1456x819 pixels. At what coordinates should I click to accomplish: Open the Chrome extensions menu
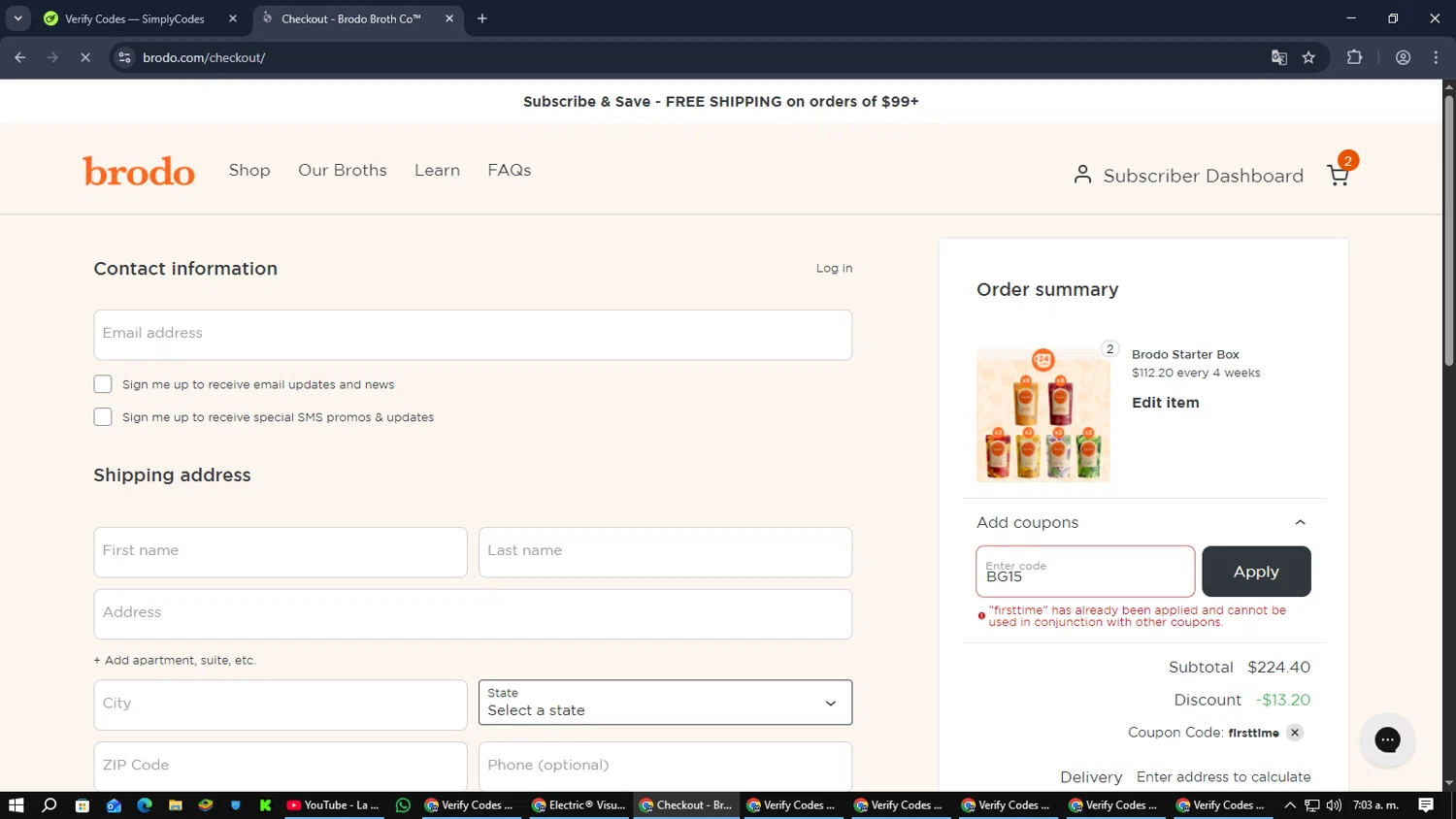tap(1355, 57)
